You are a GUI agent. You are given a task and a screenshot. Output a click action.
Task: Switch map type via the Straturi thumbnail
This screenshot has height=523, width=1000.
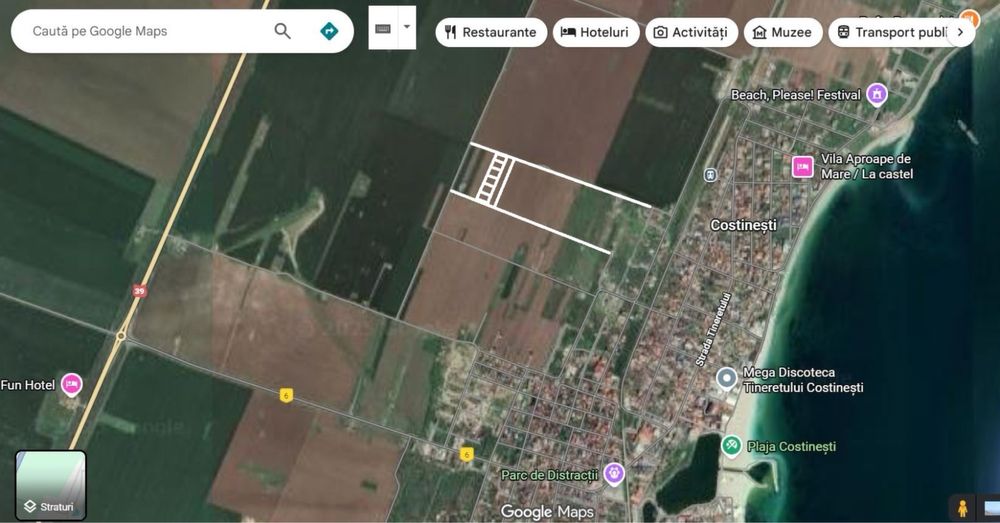[50, 485]
